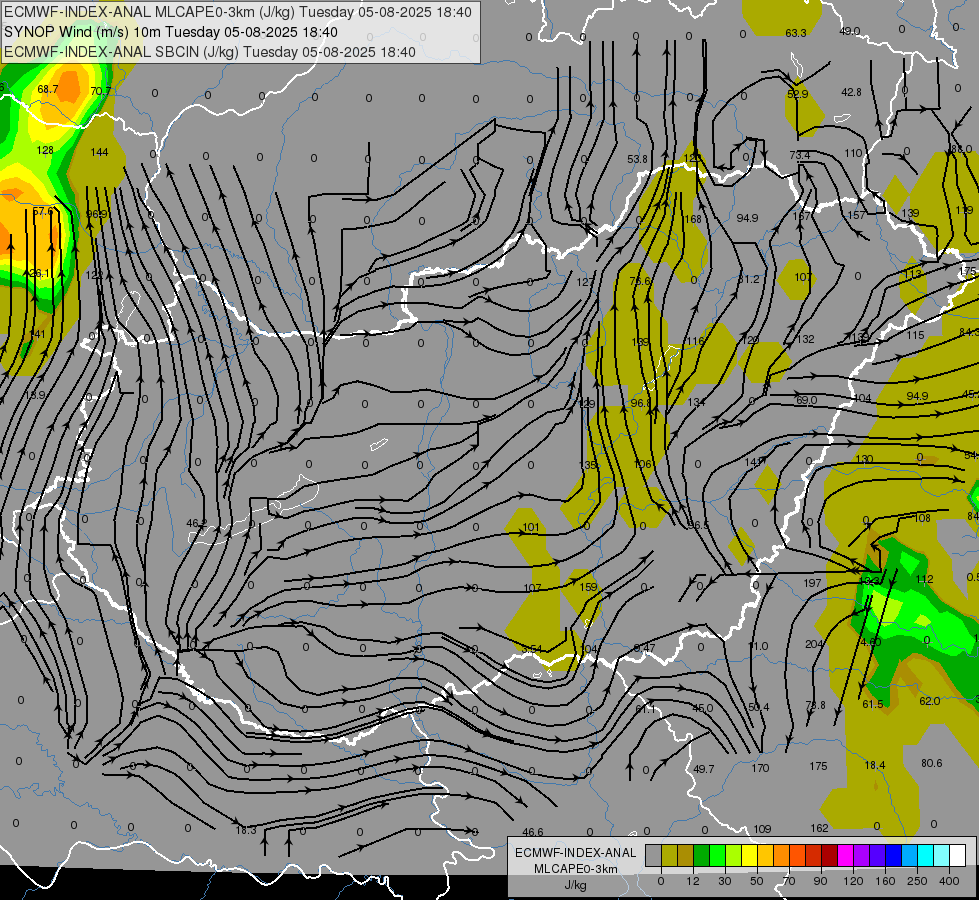Click the legend scale label 90
This screenshot has height=900, width=979.
point(820,881)
